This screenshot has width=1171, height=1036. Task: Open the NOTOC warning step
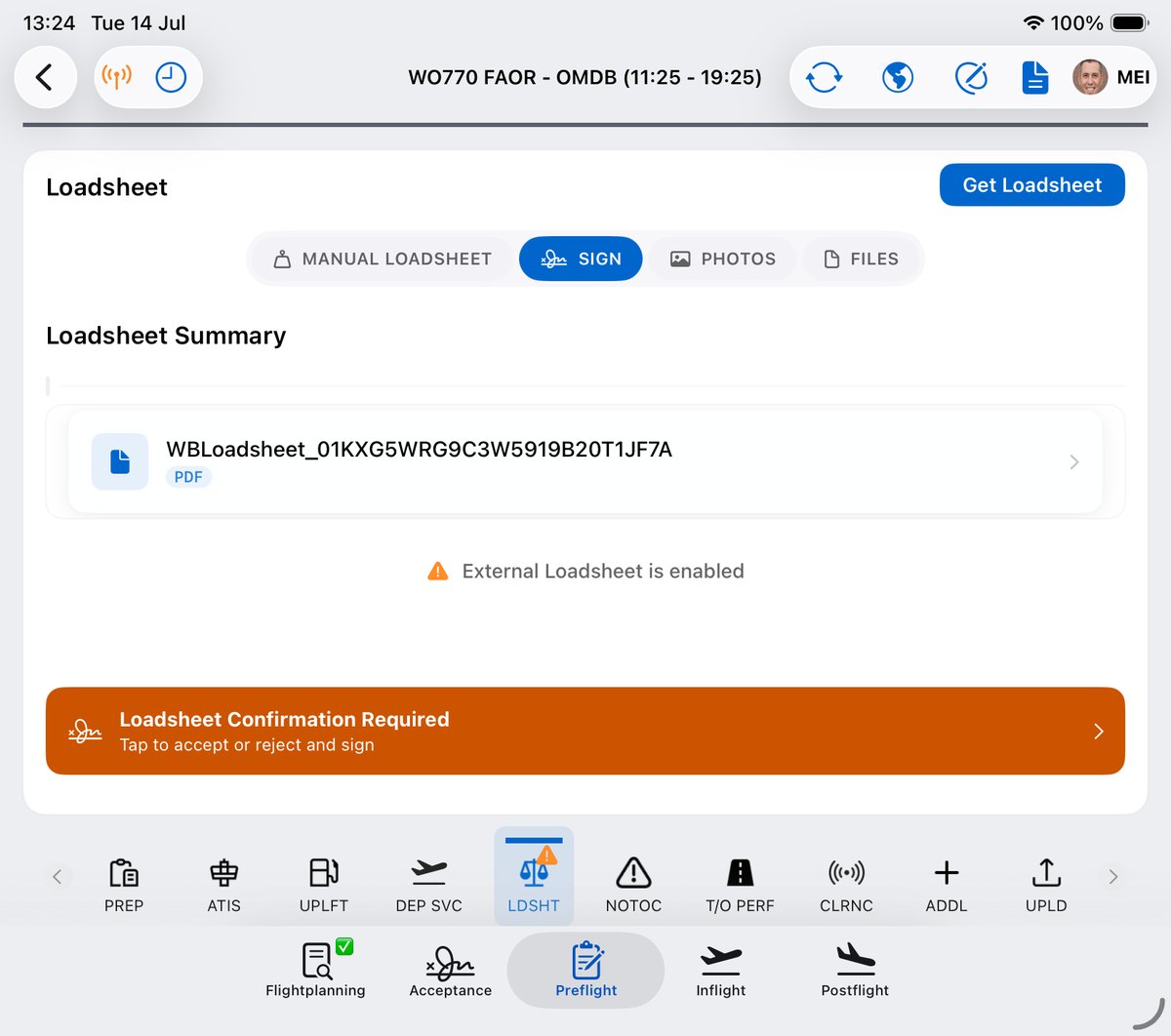coord(633,885)
